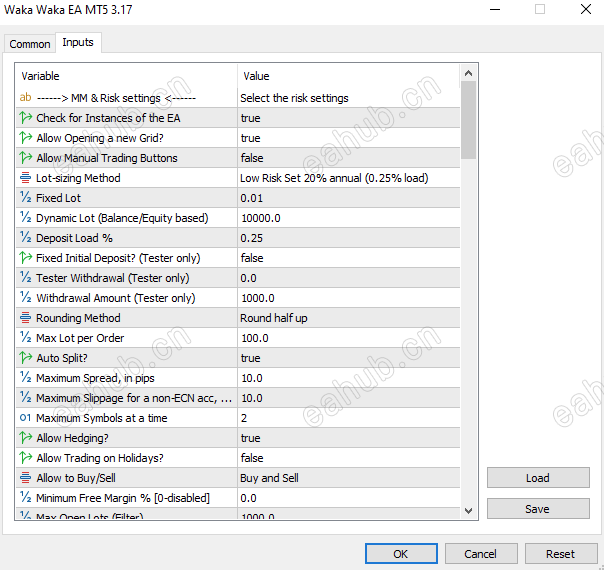Click the fraction icon beside Maximum Slippage

click(x=25, y=398)
